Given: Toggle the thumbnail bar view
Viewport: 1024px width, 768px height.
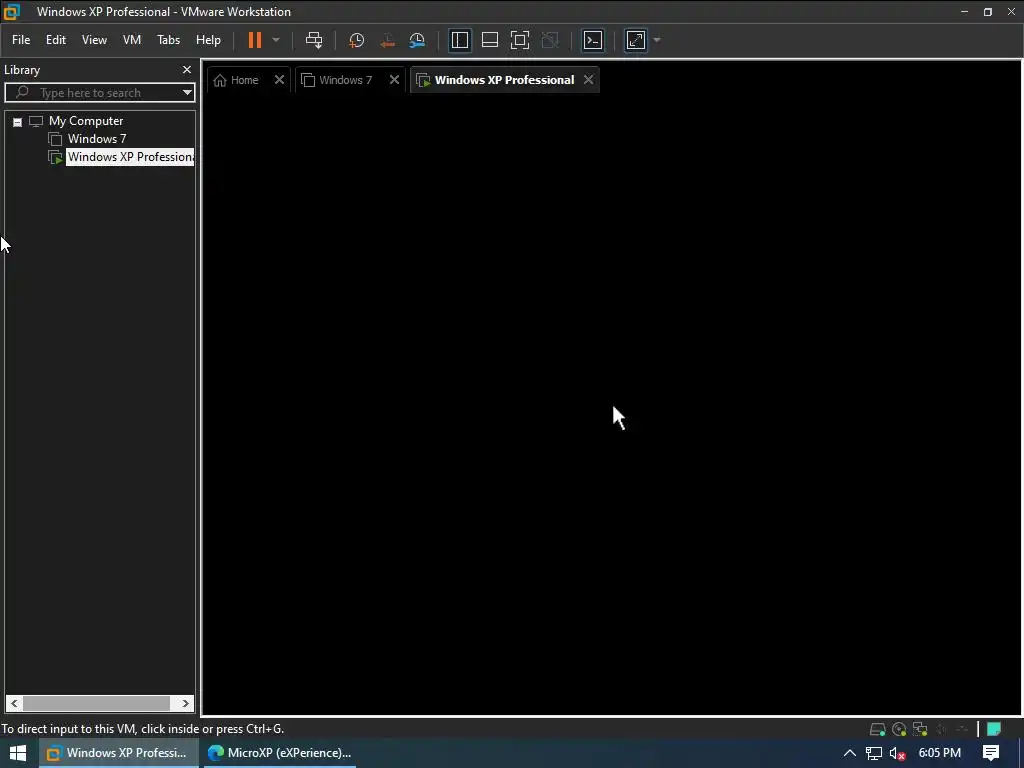Looking at the screenshot, I should click(490, 40).
